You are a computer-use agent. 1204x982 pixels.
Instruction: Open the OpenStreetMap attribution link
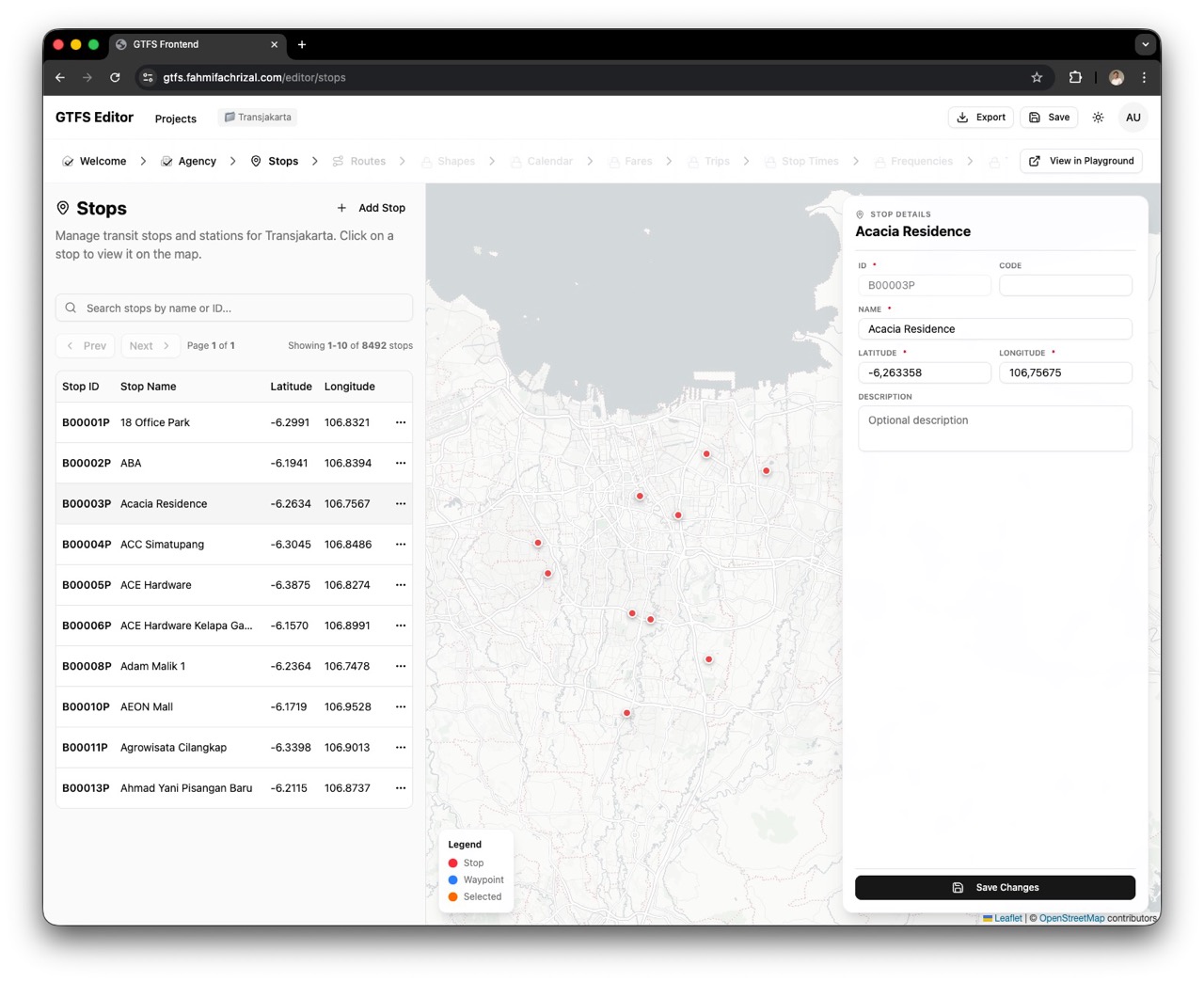tap(1070, 918)
